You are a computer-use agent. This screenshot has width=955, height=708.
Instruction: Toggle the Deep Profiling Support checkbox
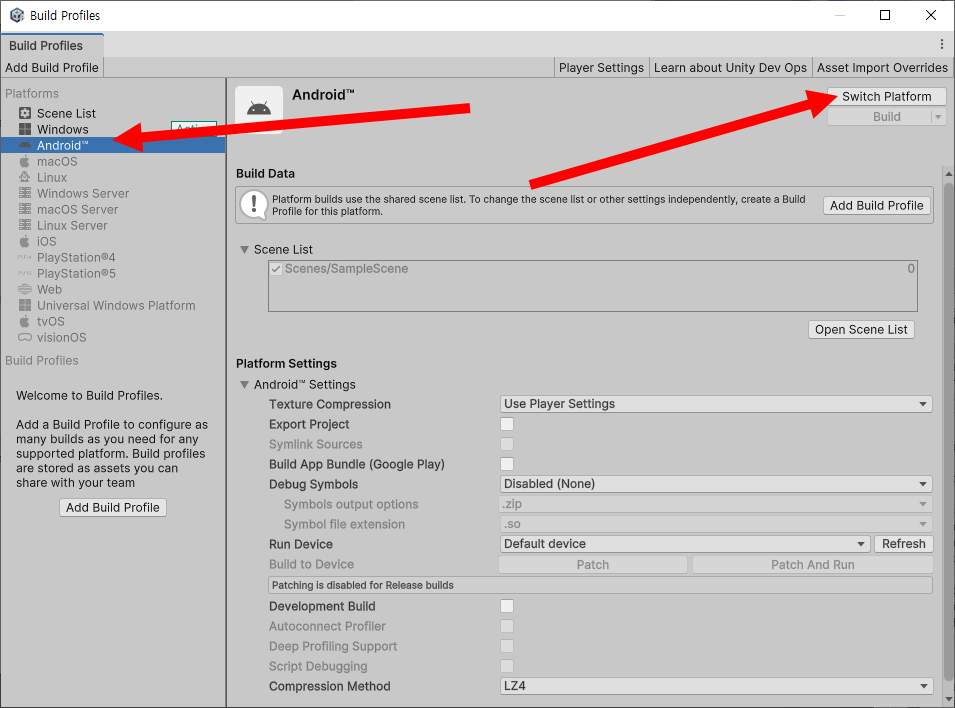507,646
